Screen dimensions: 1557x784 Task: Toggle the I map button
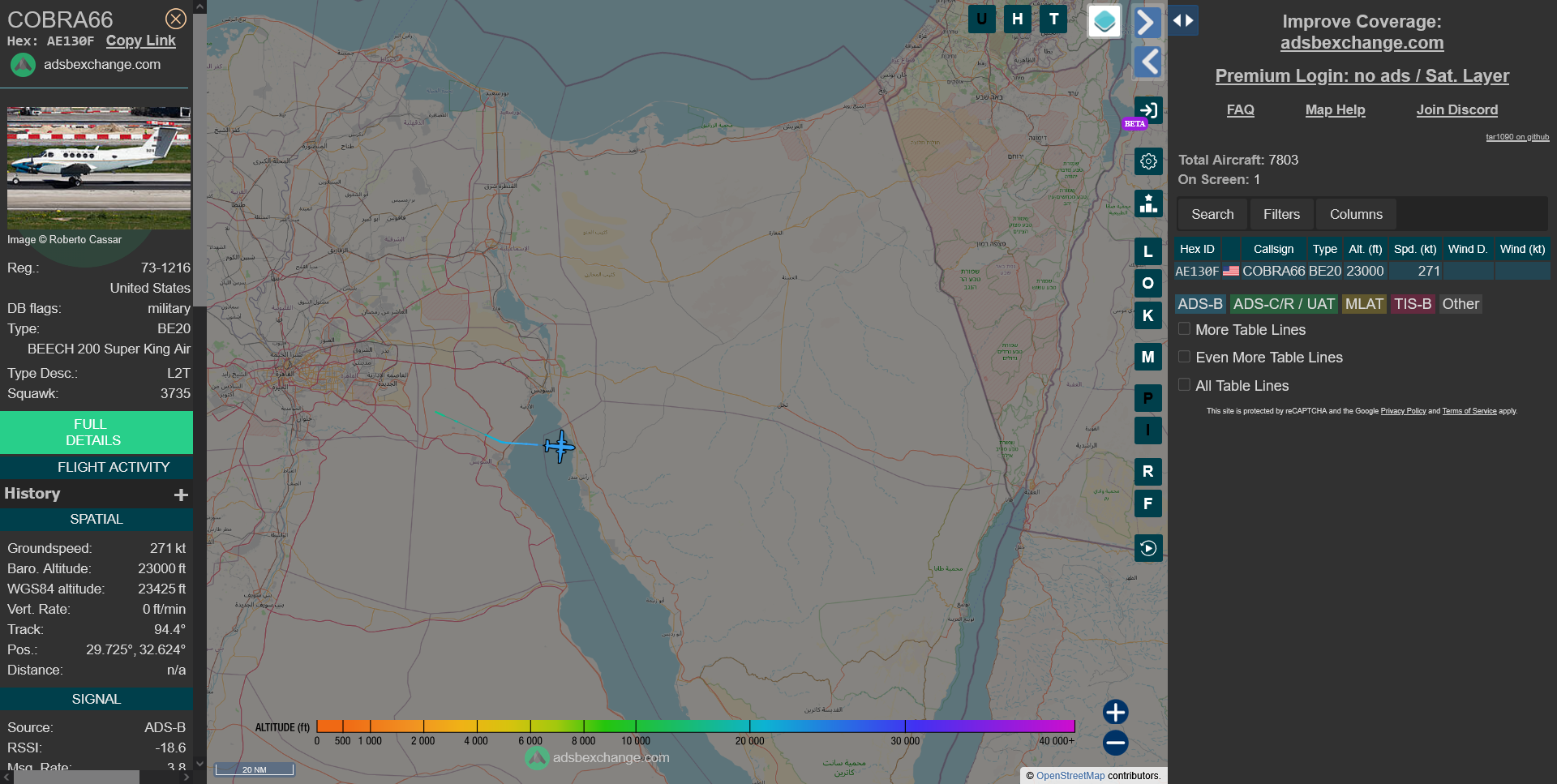pyautogui.click(x=1148, y=431)
